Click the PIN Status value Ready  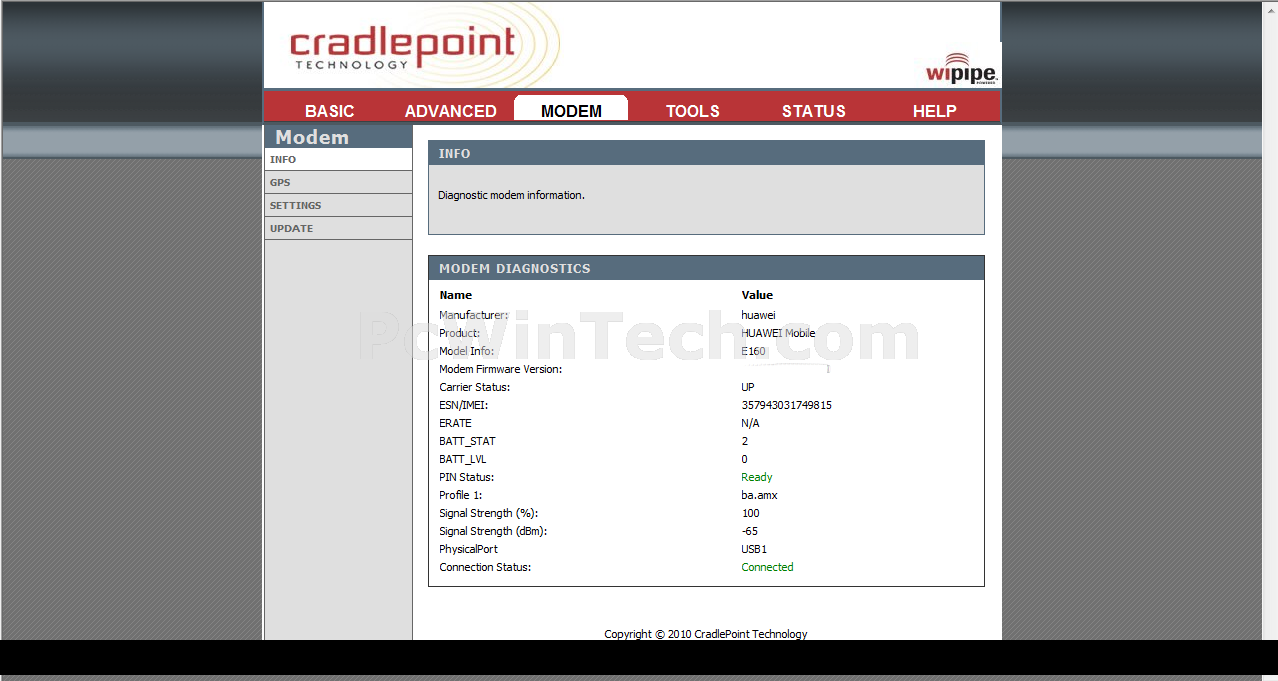[756, 477]
